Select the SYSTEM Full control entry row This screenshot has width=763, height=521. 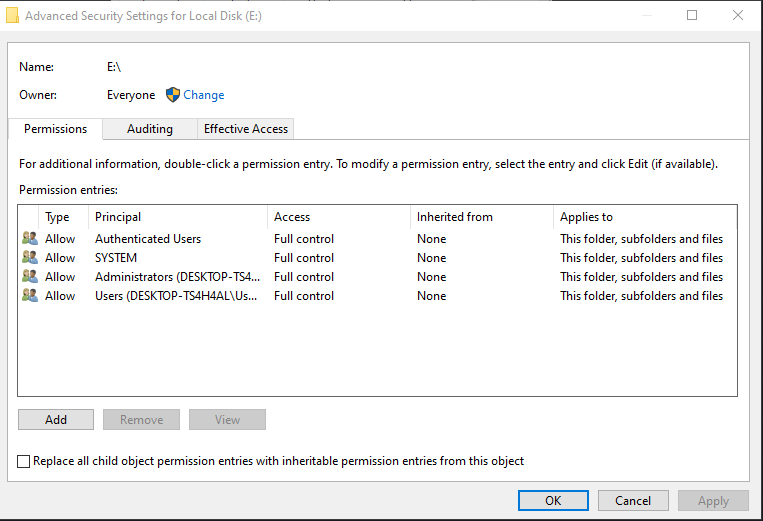[304, 258]
